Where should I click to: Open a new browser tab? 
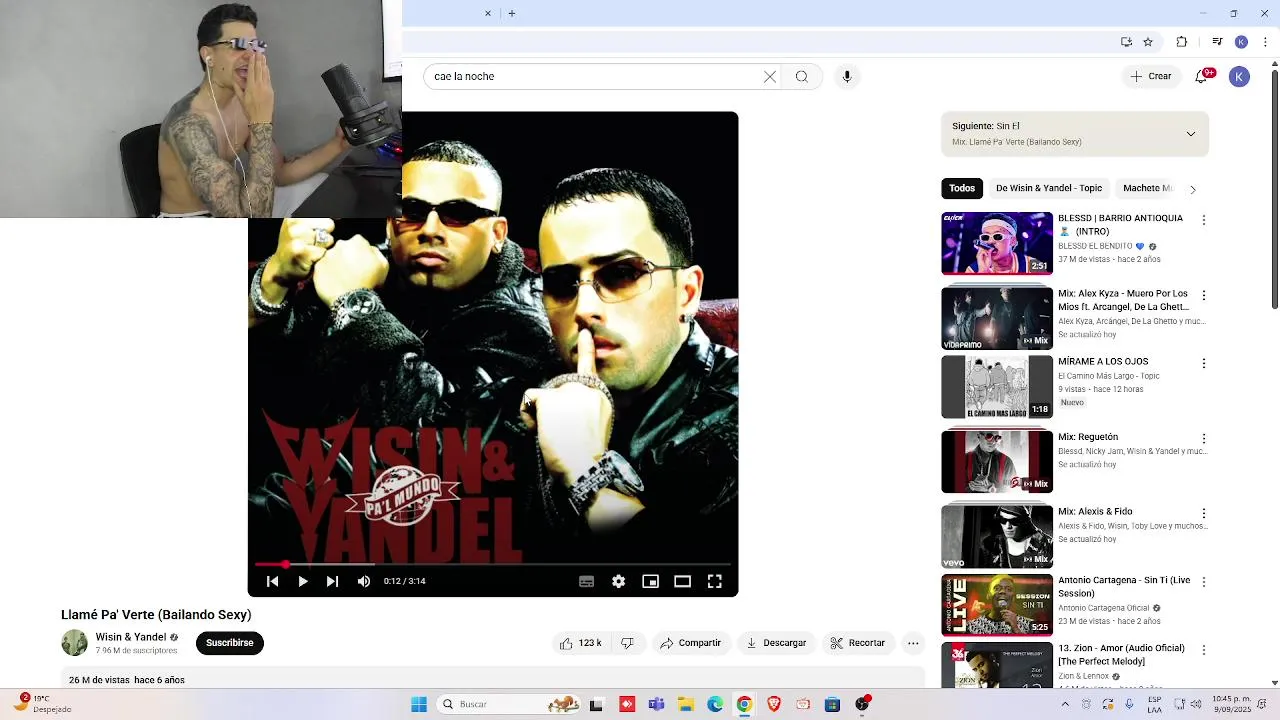pos(512,13)
